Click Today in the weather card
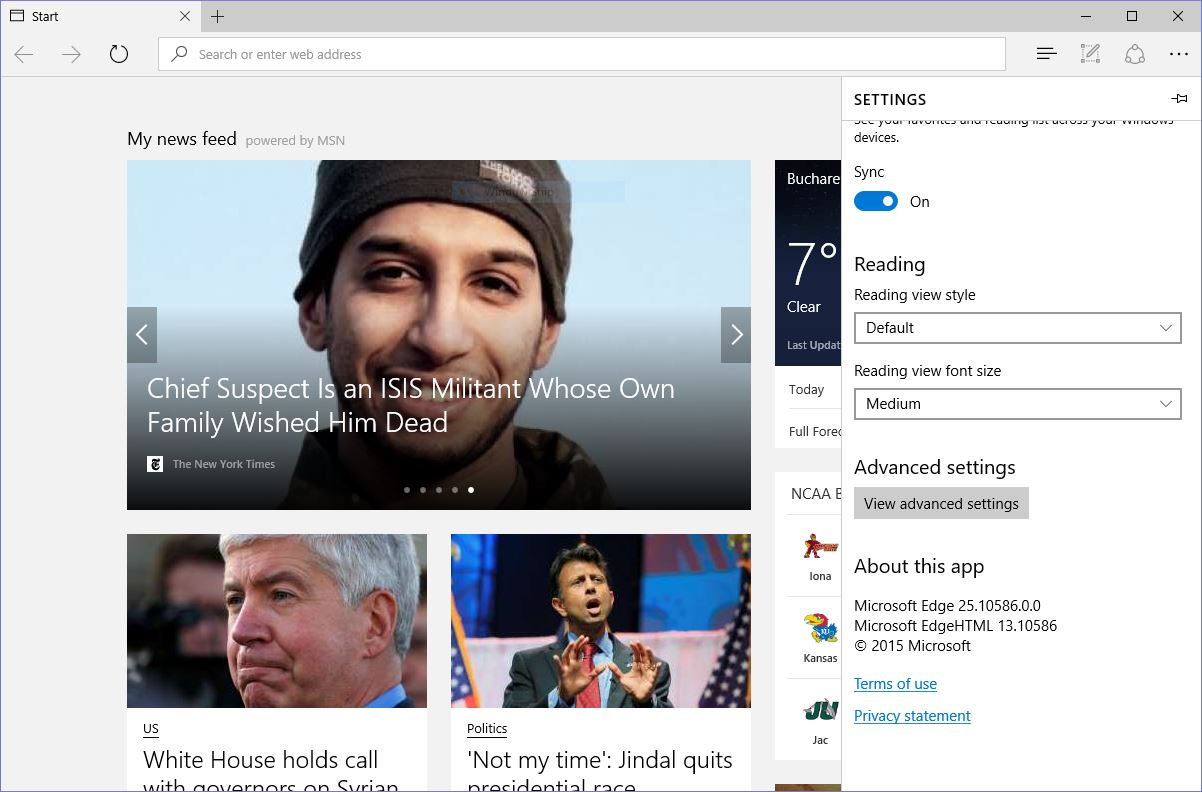This screenshot has height=792, width=1202. point(806,390)
